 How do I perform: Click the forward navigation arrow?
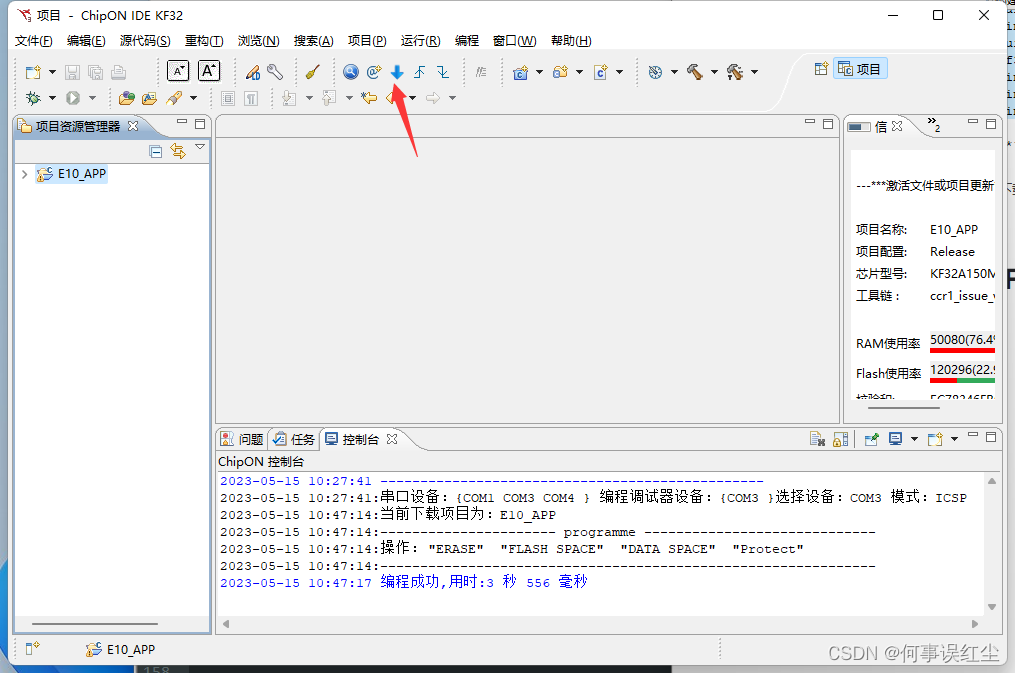tap(433, 98)
